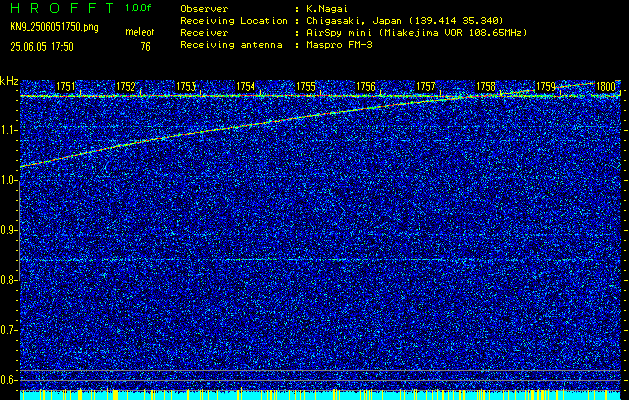Screen dimensions: 629x400
Task: Click the date stamp 25.06.05 17:50
Action: pyautogui.click(x=42, y=47)
